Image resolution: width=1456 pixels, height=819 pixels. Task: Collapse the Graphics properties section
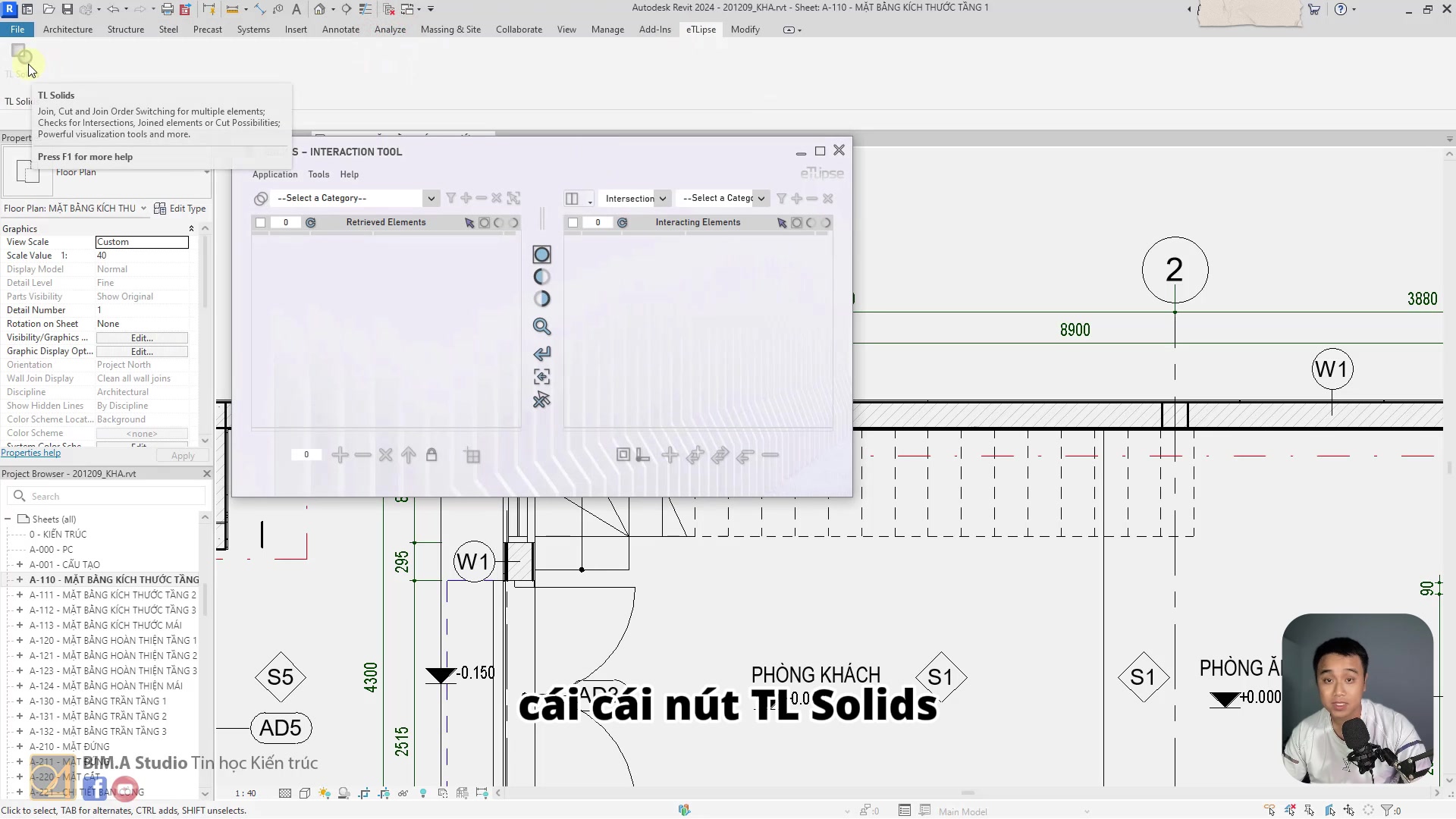[x=191, y=228]
